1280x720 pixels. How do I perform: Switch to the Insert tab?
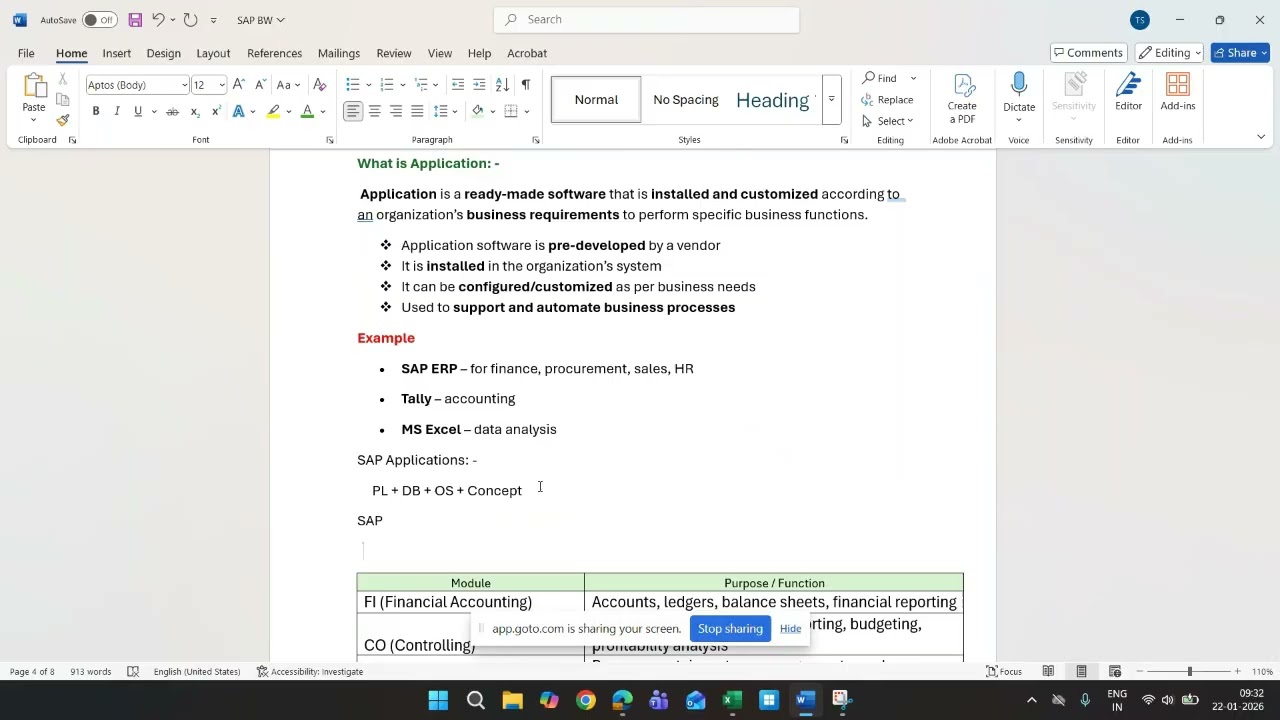point(116,53)
